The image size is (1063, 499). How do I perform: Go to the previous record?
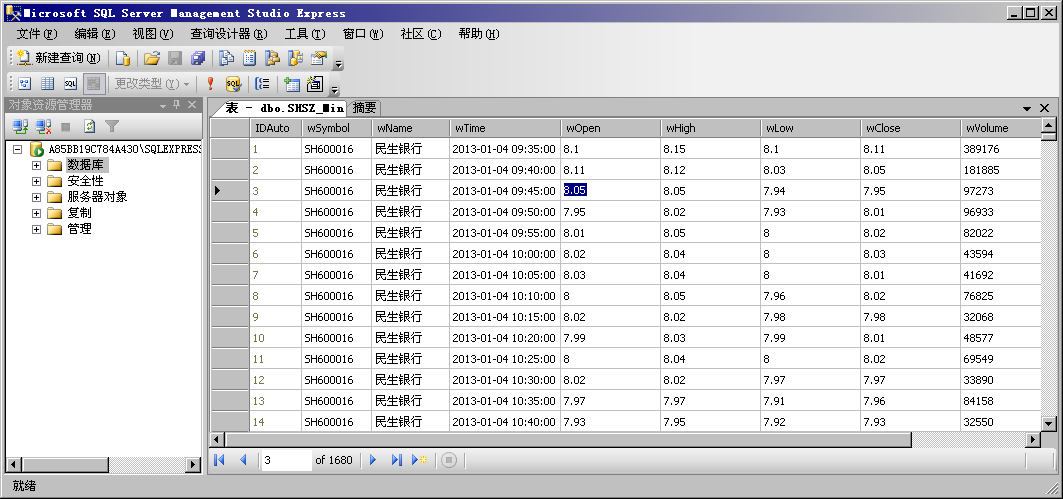click(243, 460)
